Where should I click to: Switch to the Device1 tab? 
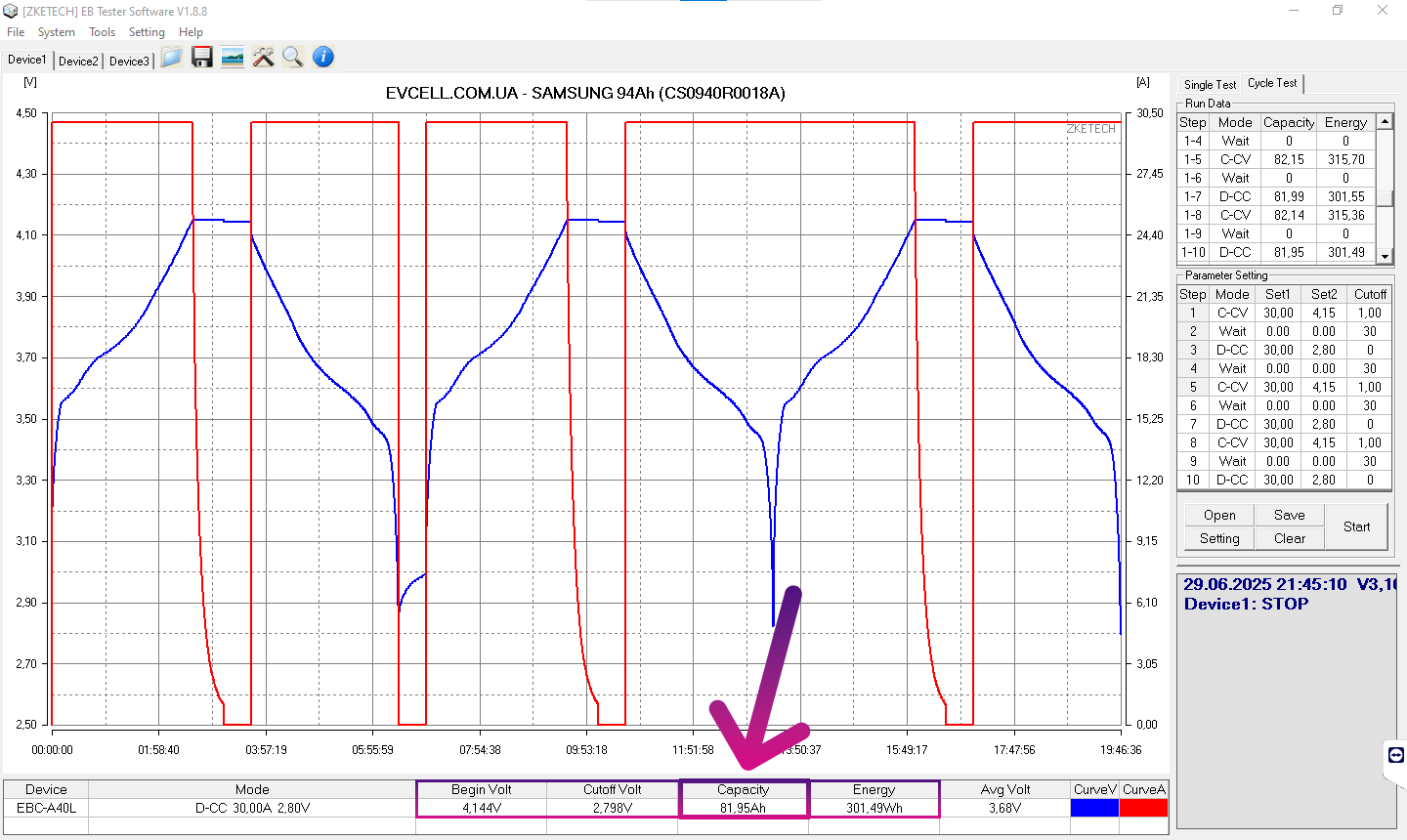click(x=26, y=60)
